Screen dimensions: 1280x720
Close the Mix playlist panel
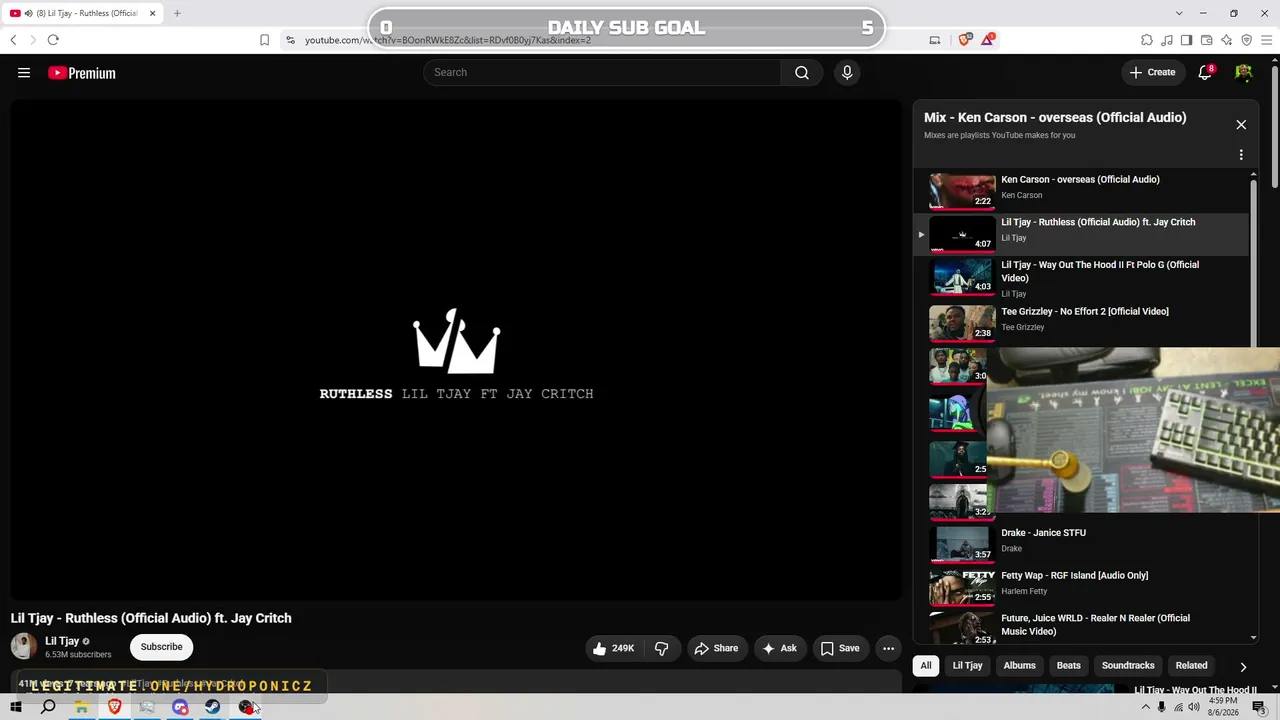pyautogui.click(x=1241, y=124)
